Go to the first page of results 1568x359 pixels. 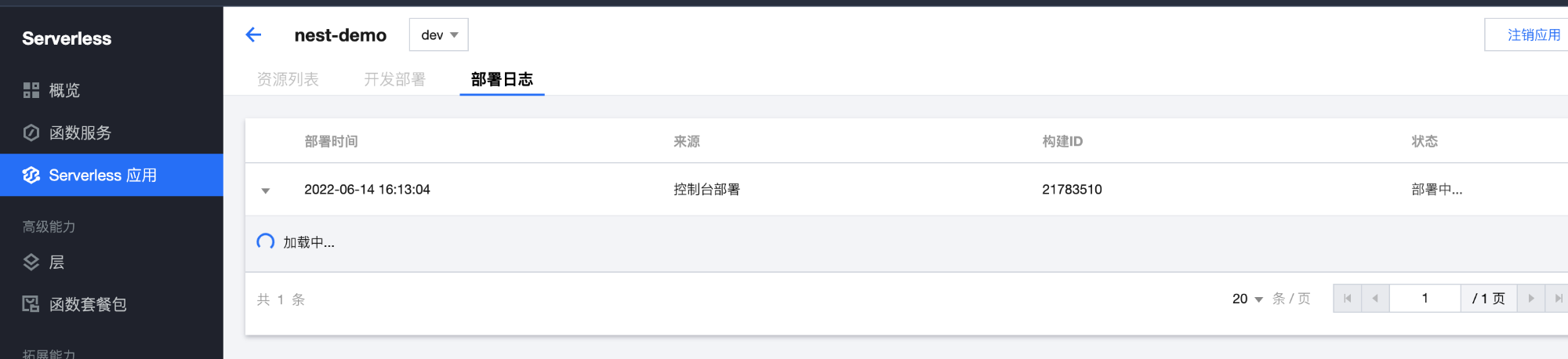tap(1348, 299)
